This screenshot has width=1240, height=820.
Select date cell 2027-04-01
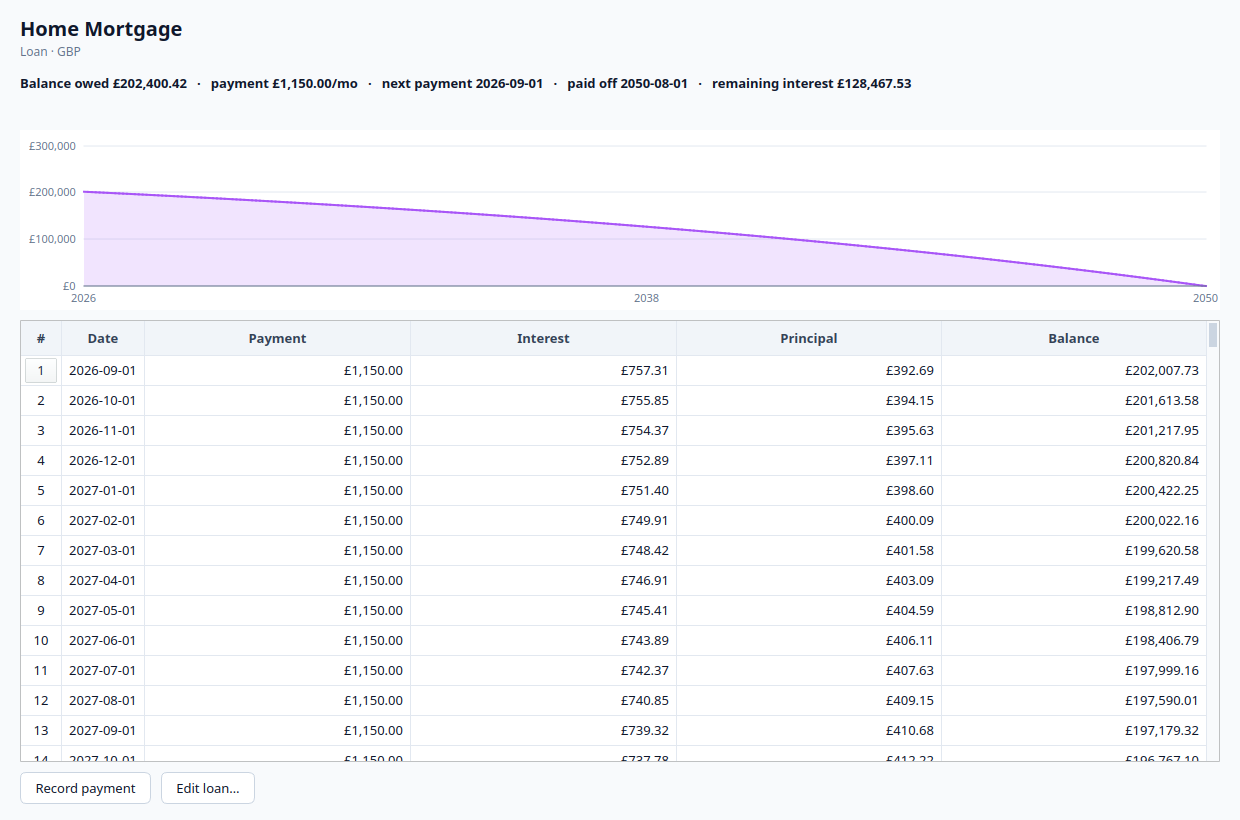[103, 581]
